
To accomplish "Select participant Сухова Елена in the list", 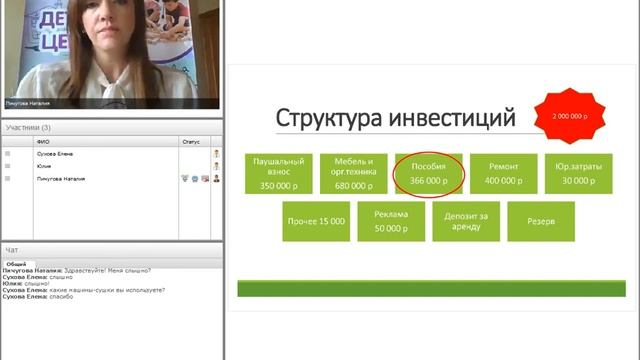I will (x=55, y=154).
